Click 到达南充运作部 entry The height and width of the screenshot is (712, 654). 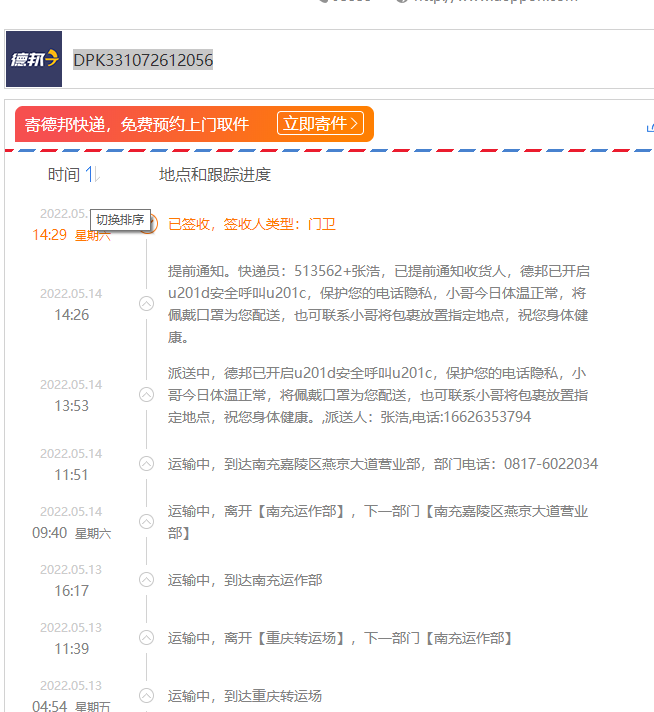tap(245, 580)
